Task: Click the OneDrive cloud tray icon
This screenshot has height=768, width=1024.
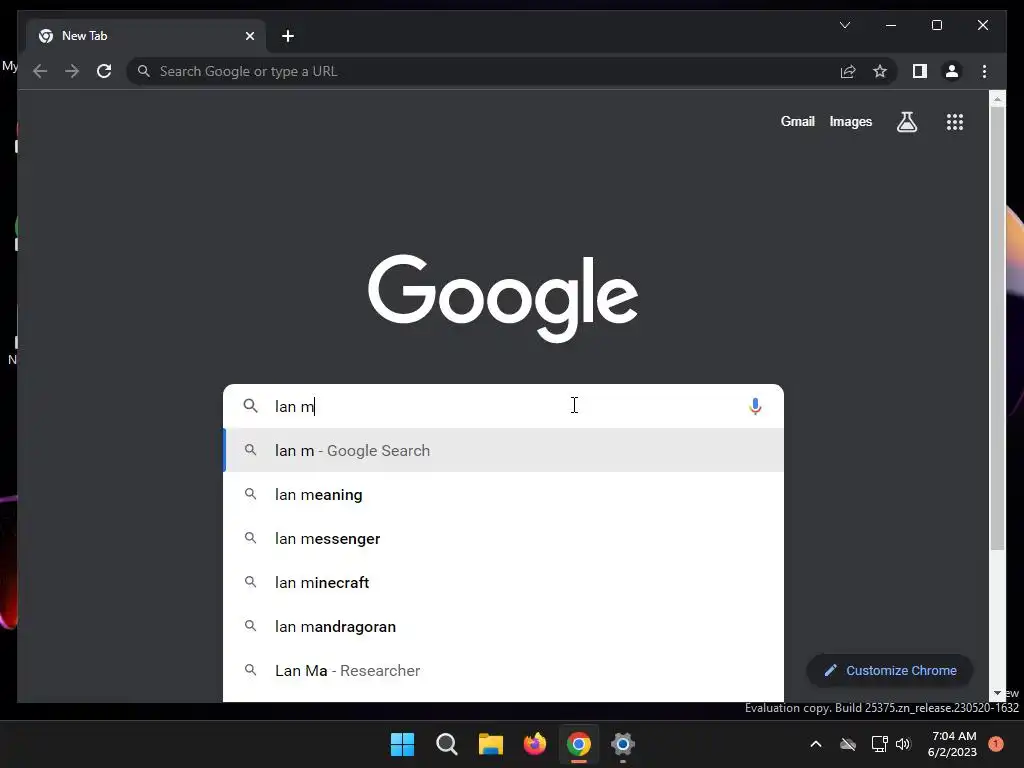Action: [x=848, y=744]
